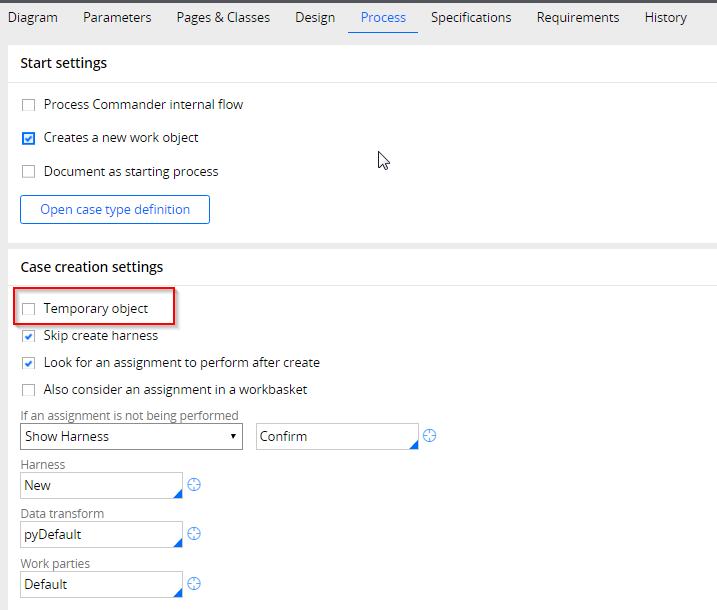Expand autocomplete in the Confirm field
717x610 pixels.
[414, 445]
